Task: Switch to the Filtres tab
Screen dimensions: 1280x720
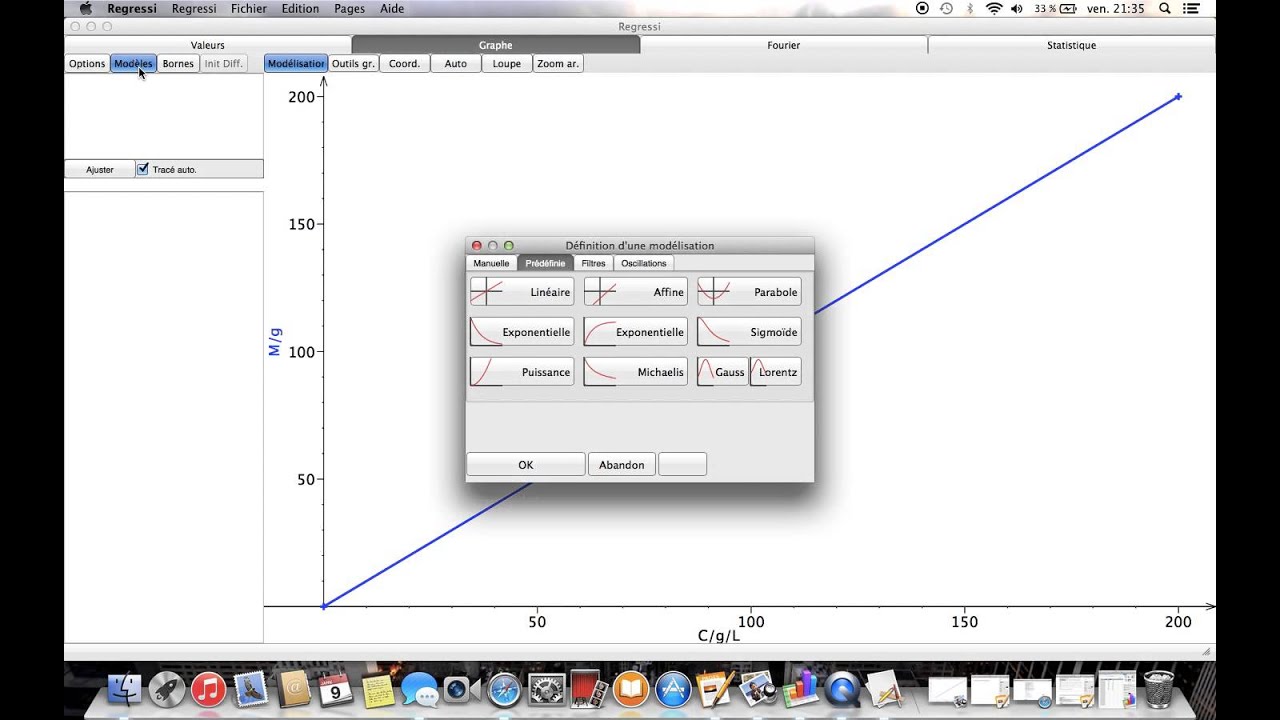Action: [x=593, y=263]
